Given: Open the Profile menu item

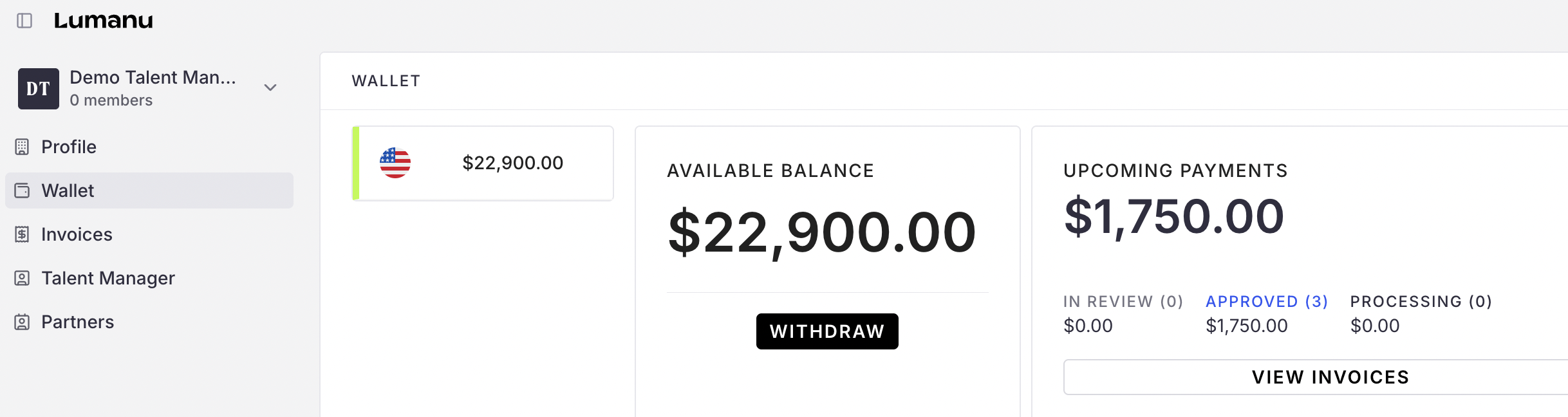Looking at the screenshot, I should coord(69,147).
